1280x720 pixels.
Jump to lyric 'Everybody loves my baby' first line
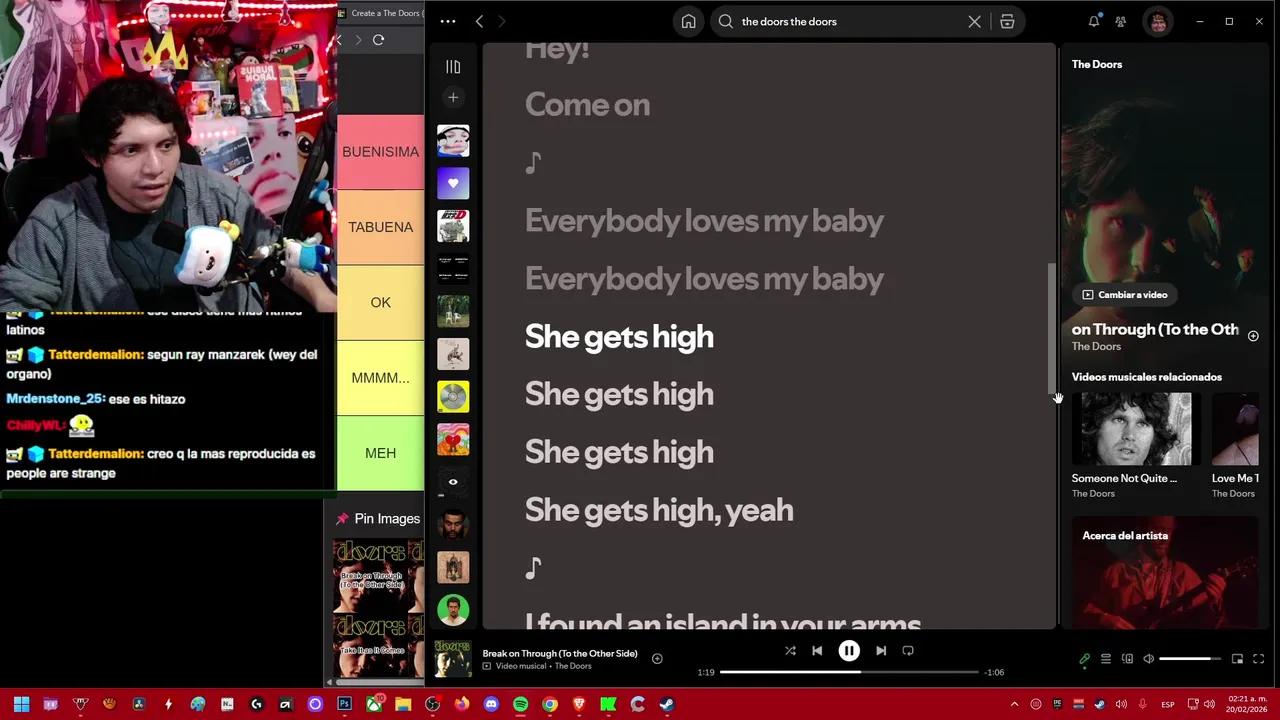pos(704,221)
